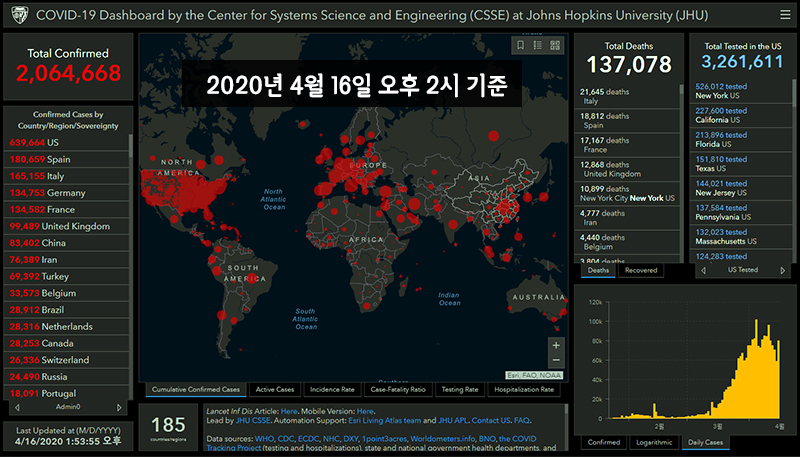This screenshot has height=457, width=800.
Task: Switch to Cumulative Confirmed Cases tab
Action: (196, 390)
